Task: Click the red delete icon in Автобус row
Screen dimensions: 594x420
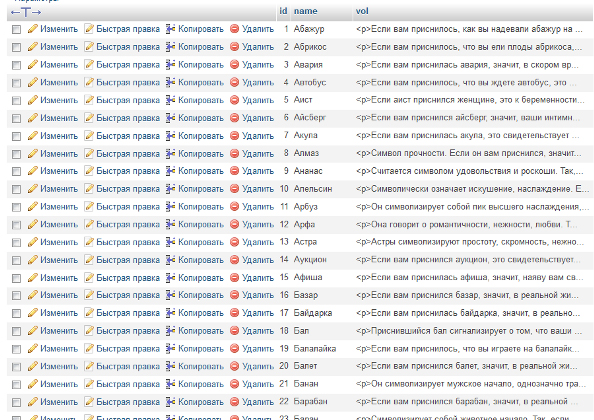Action: tap(234, 82)
